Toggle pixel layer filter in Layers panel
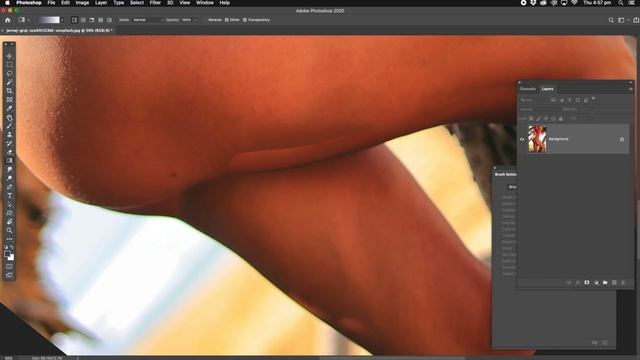Image resolution: width=640 pixels, height=360 pixels. coord(553,100)
